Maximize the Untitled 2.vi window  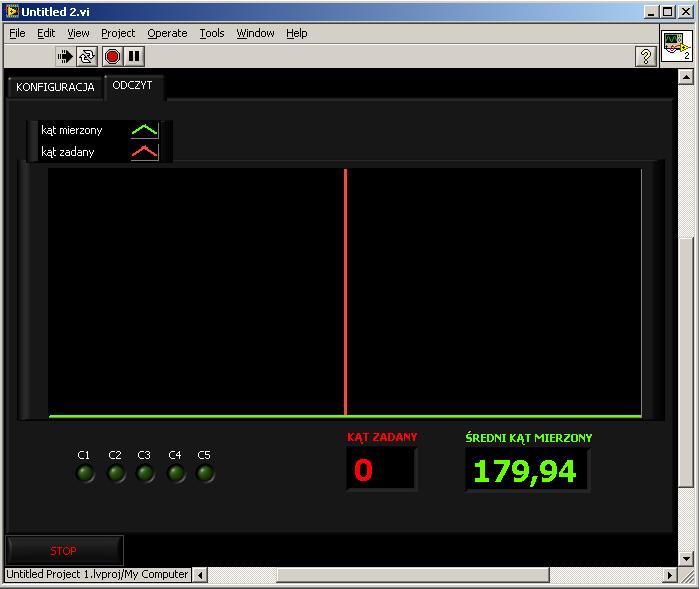point(668,12)
